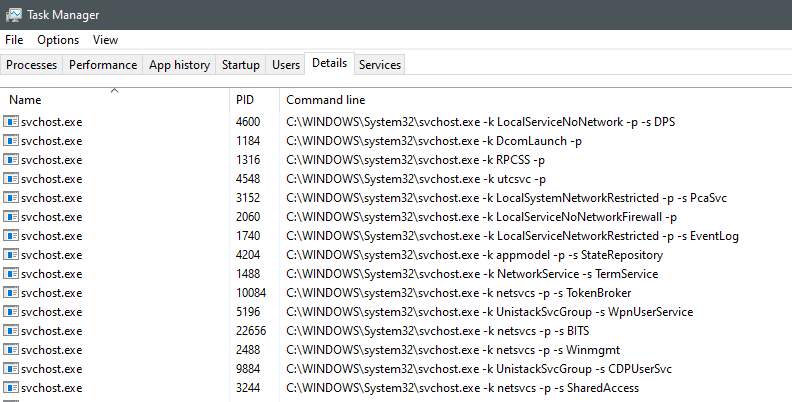792x402 pixels.
Task: Click the netsvcs BITS command line
Action: coord(438,331)
